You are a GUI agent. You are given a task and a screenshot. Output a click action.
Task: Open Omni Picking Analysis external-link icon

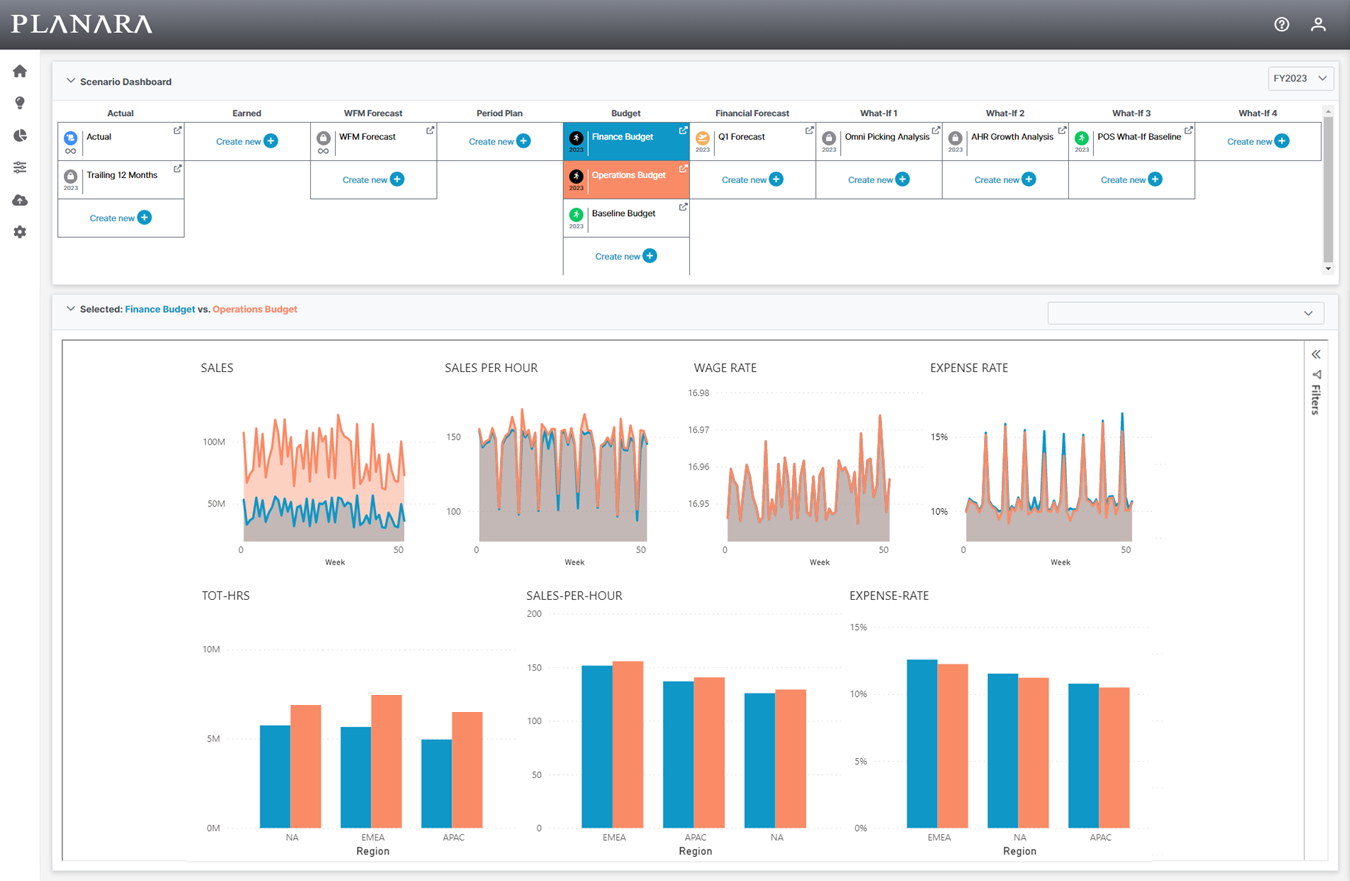pos(936,130)
